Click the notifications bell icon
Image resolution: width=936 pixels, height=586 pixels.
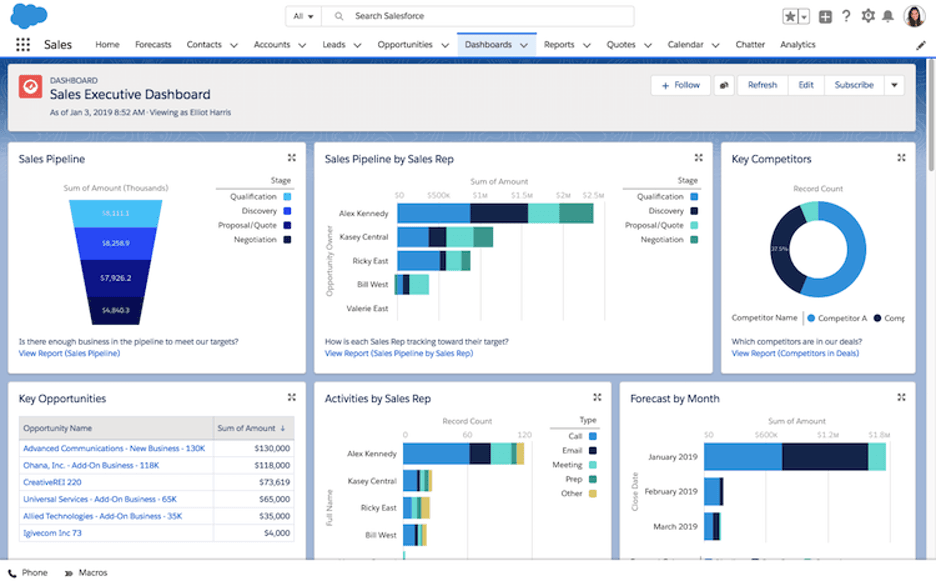point(888,15)
